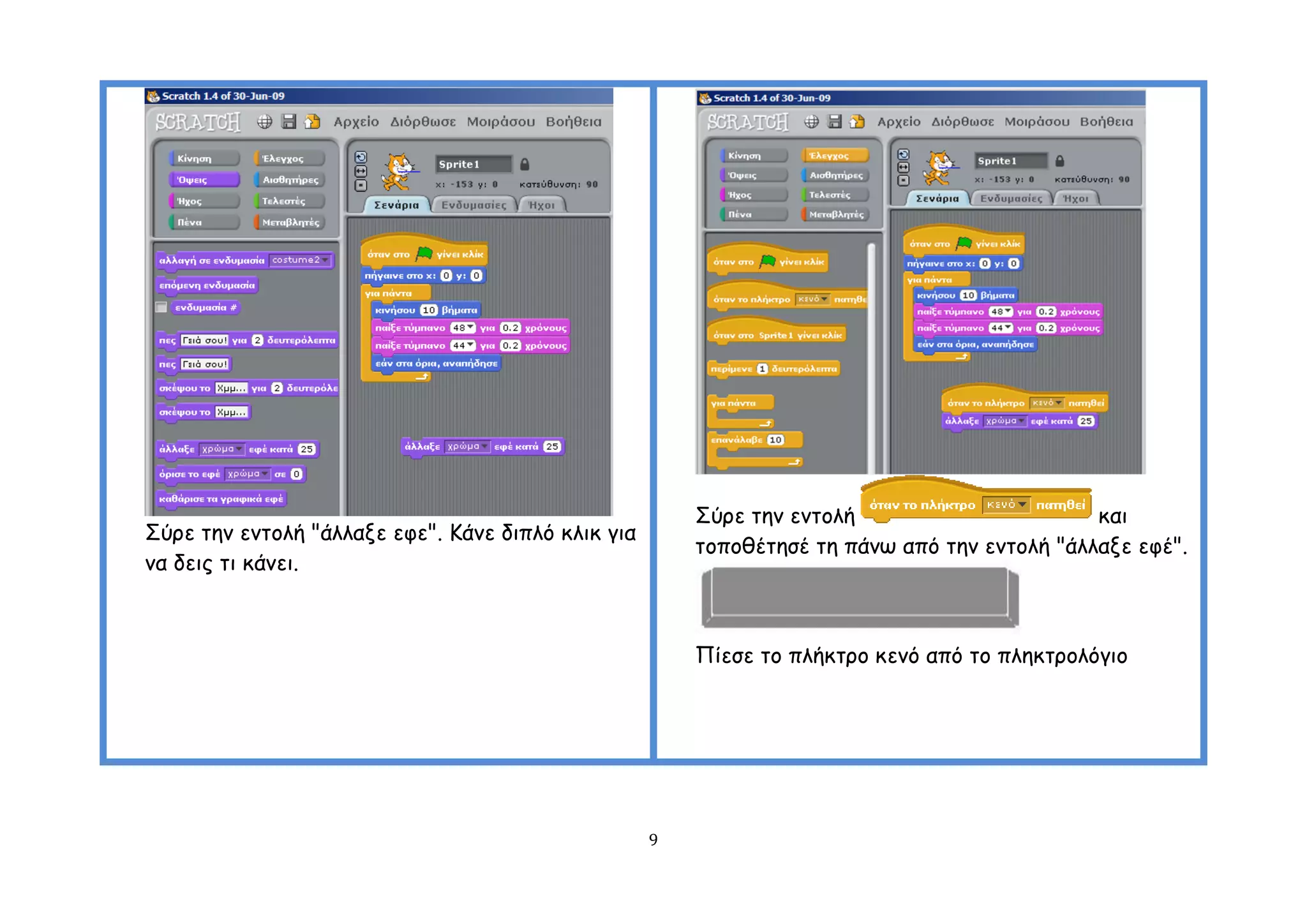The width and height of the screenshot is (1307, 924).
Task: Click 'επόμενη ενδυμασία' block in palette
Action: pyautogui.click(x=207, y=285)
